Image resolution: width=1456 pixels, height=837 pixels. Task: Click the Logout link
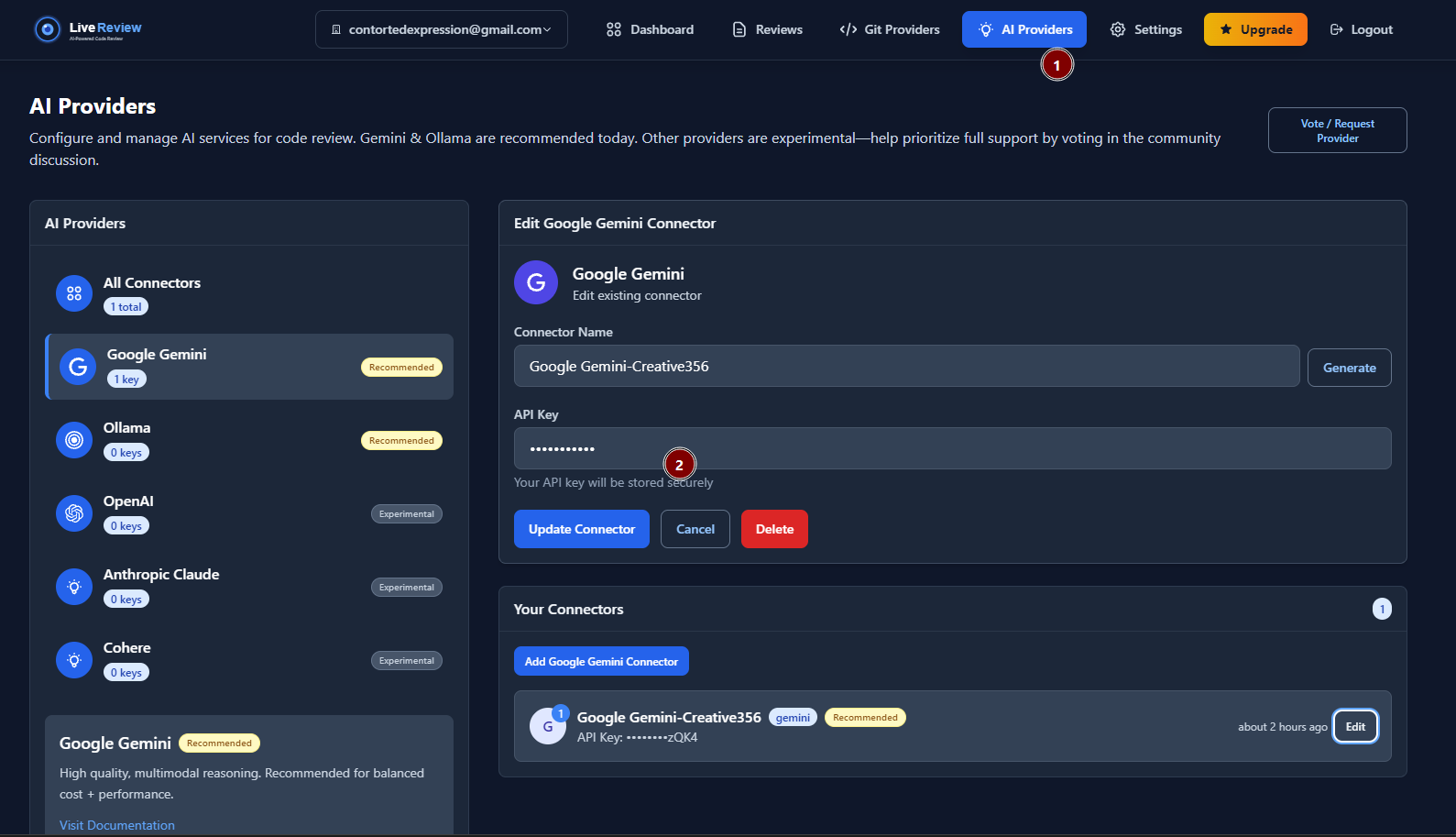click(1362, 29)
